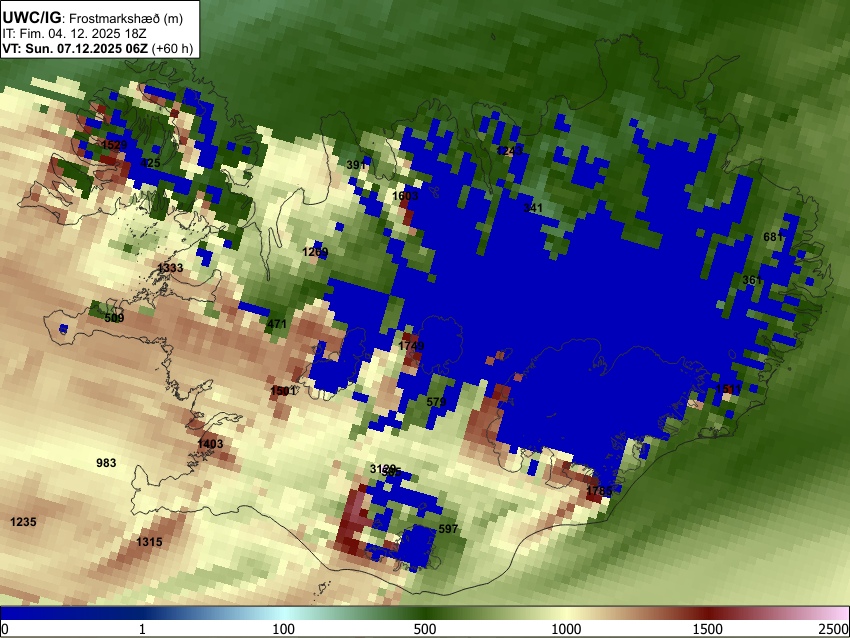Image resolution: width=850 pixels, height=638 pixels.
Task: Click the map value label 361
Action: 752,280
